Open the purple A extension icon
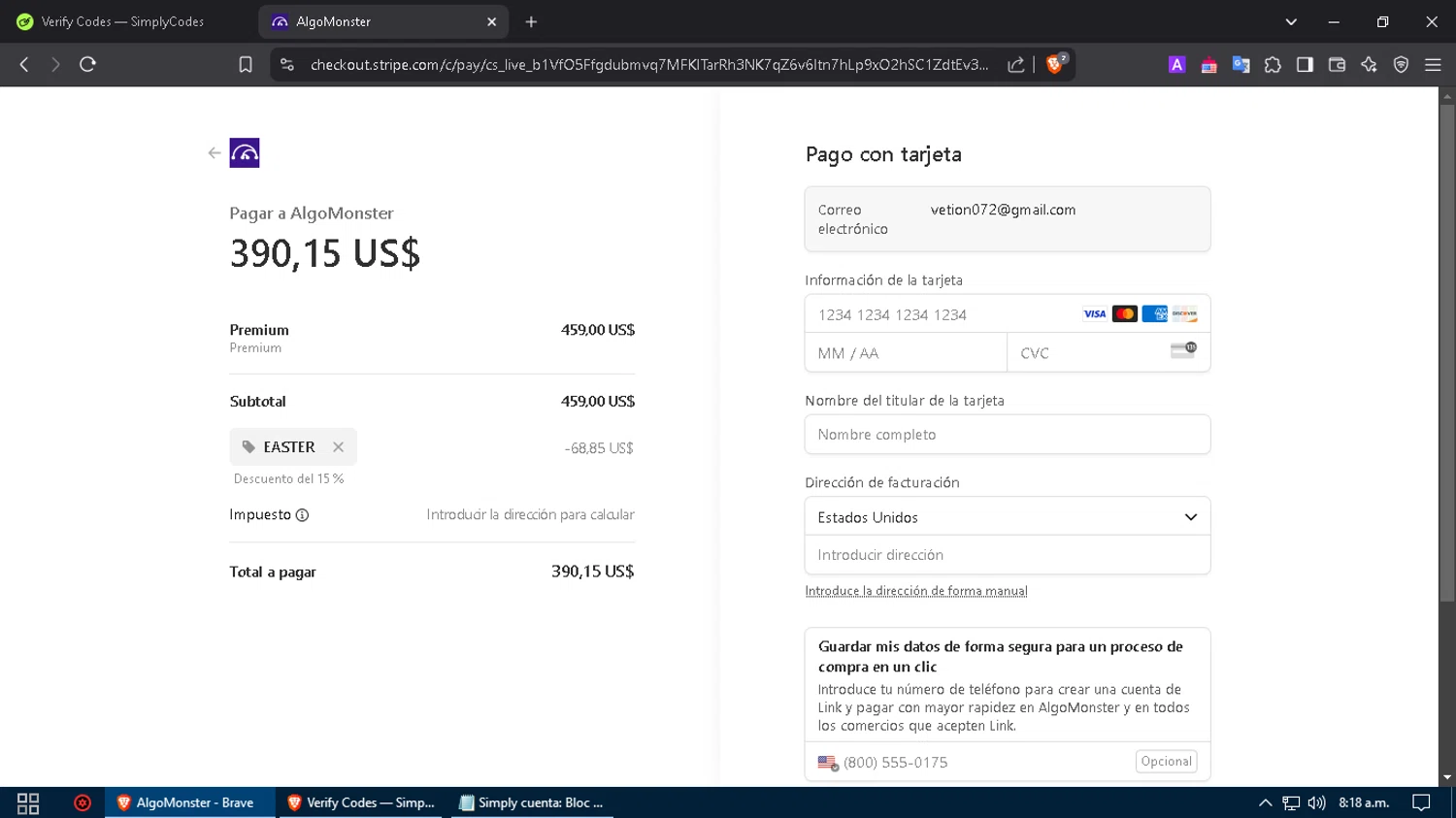The height and width of the screenshot is (818, 1456). point(1176,64)
